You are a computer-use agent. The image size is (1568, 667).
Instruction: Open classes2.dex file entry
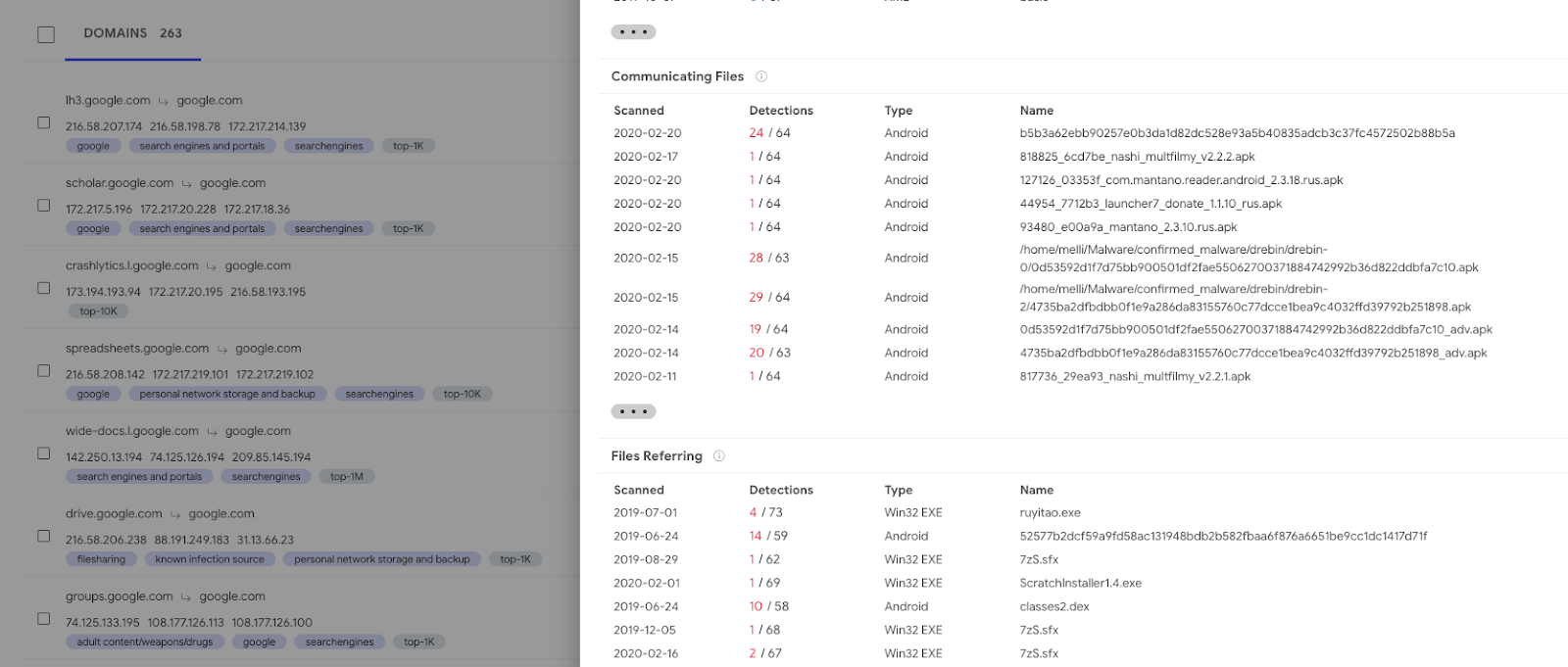(x=1054, y=607)
